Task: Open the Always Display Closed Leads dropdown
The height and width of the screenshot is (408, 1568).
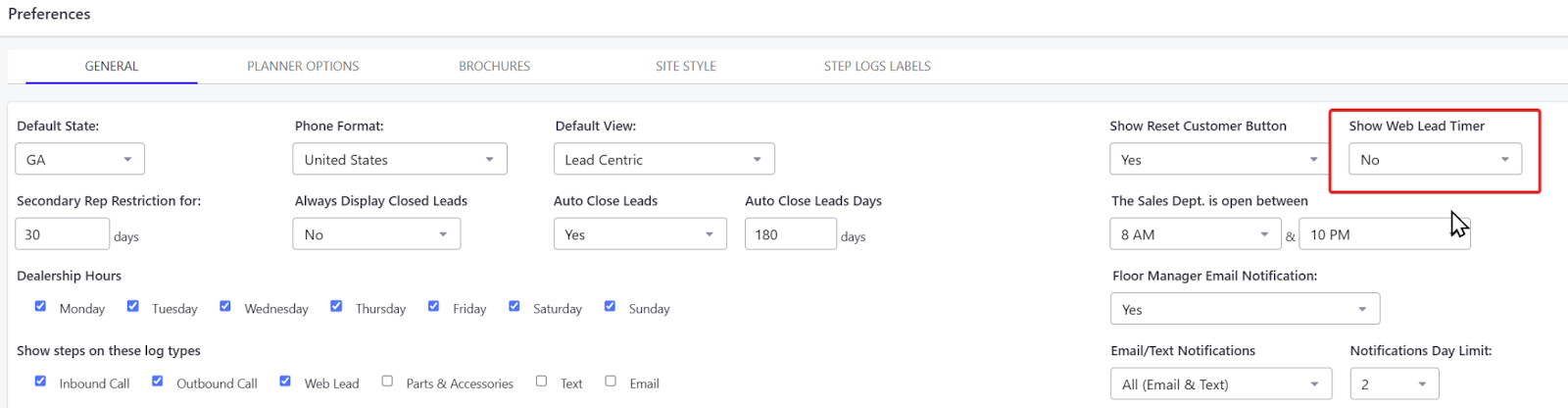Action: [376, 235]
